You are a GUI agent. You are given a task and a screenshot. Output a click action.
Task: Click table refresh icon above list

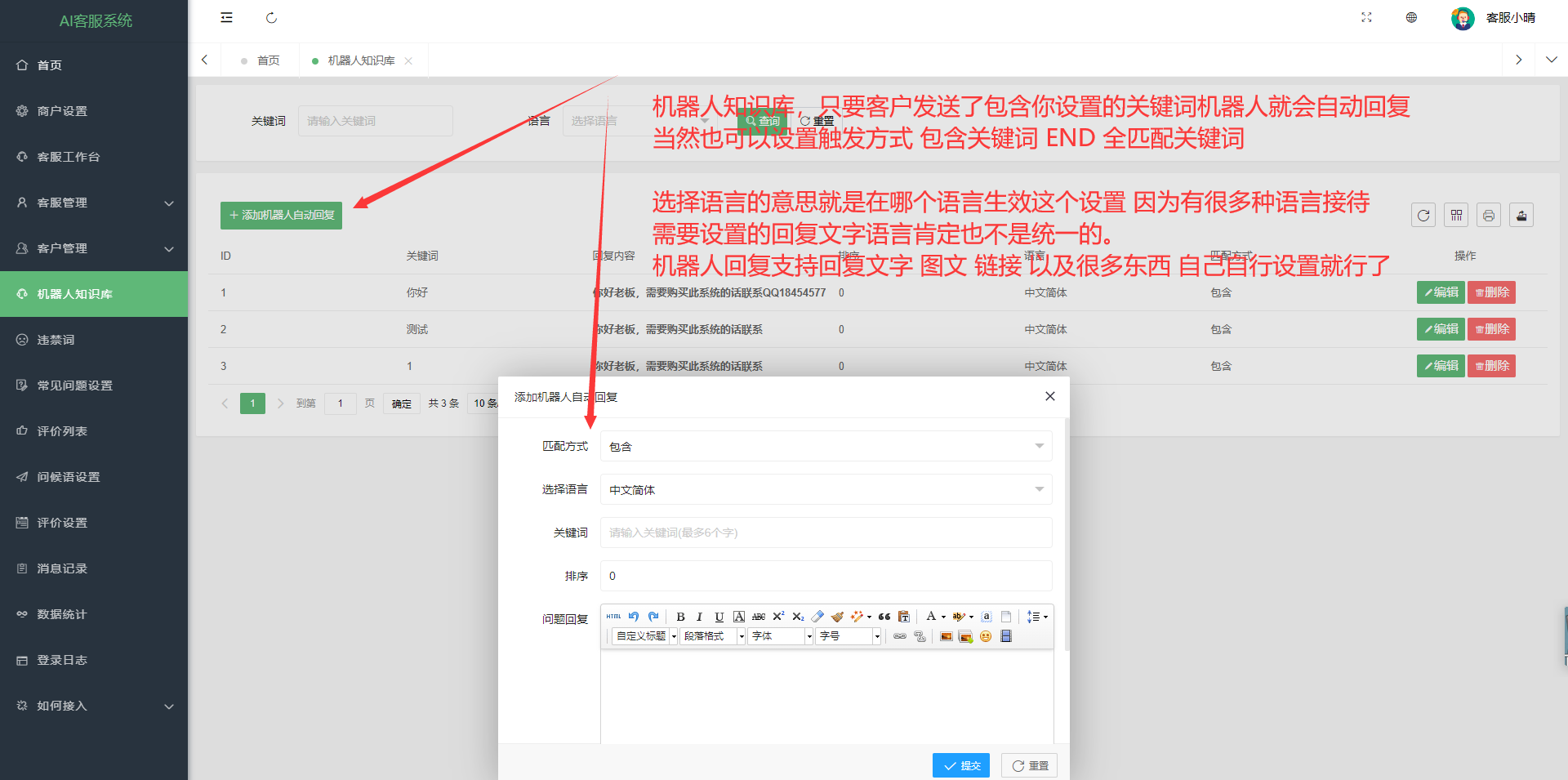(1423, 215)
